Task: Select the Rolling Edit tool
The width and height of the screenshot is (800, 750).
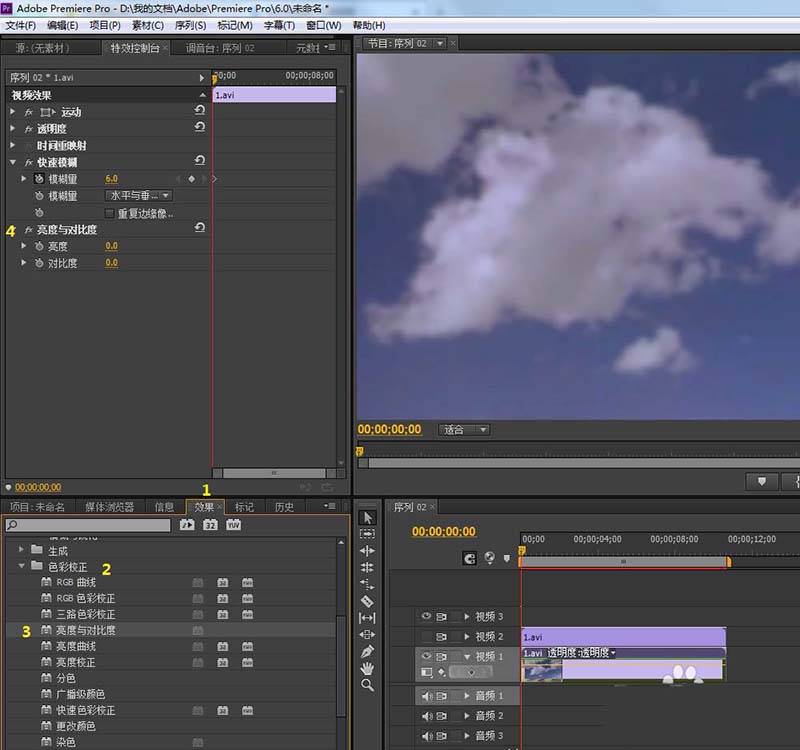Action: (367, 567)
